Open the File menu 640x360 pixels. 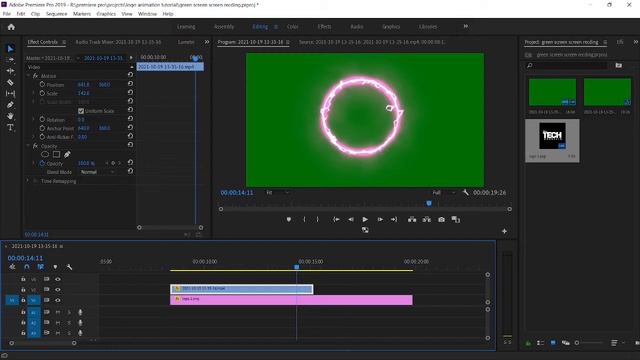click(7, 14)
